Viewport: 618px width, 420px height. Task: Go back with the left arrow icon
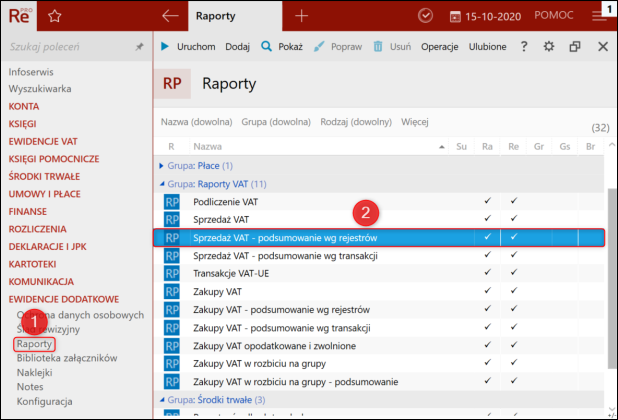170,16
